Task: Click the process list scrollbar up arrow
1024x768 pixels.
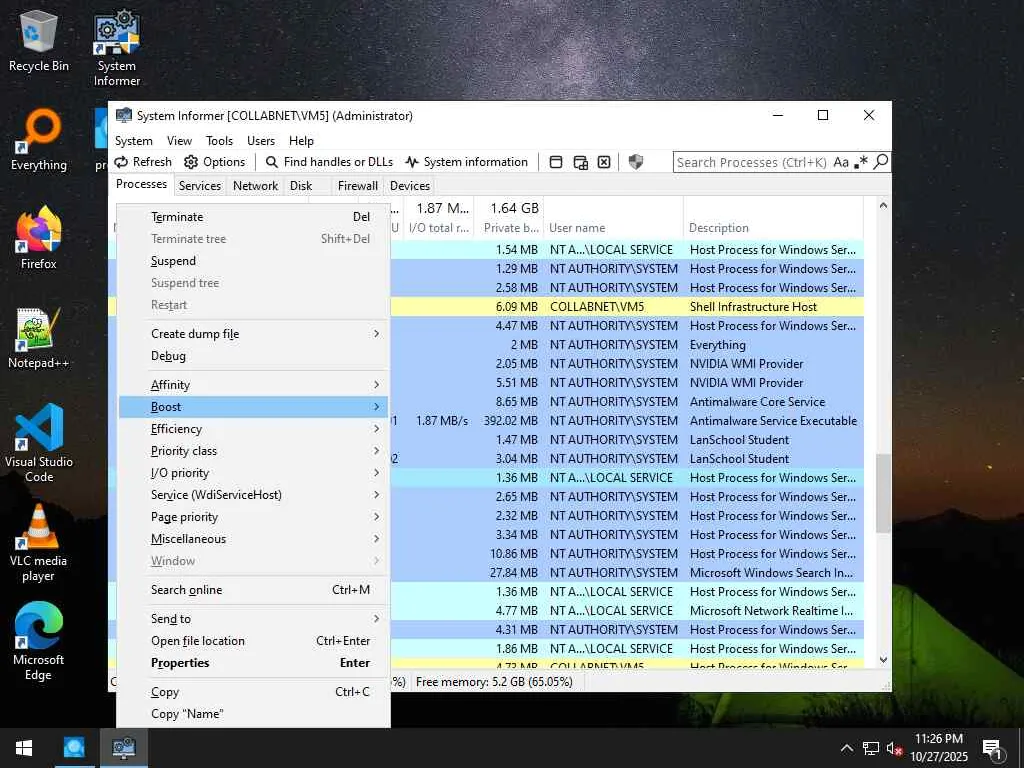Action: [x=883, y=205]
